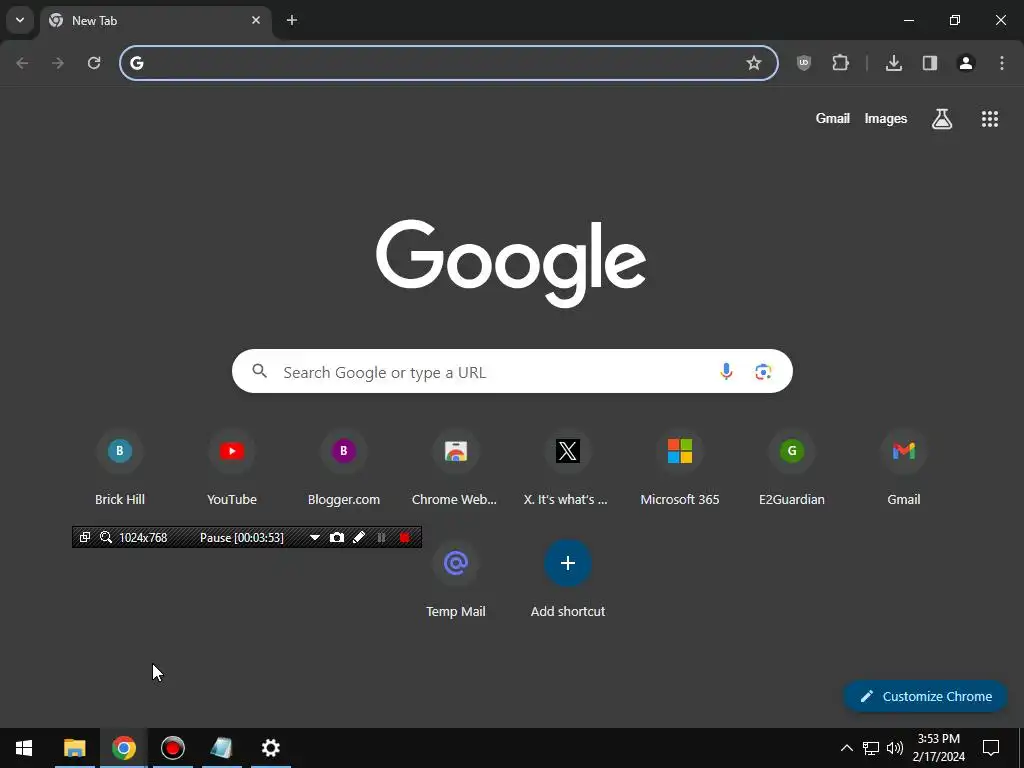Open the tab search dropdown arrow
Image resolution: width=1024 pixels, height=768 pixels.
(x=20, y=20)
